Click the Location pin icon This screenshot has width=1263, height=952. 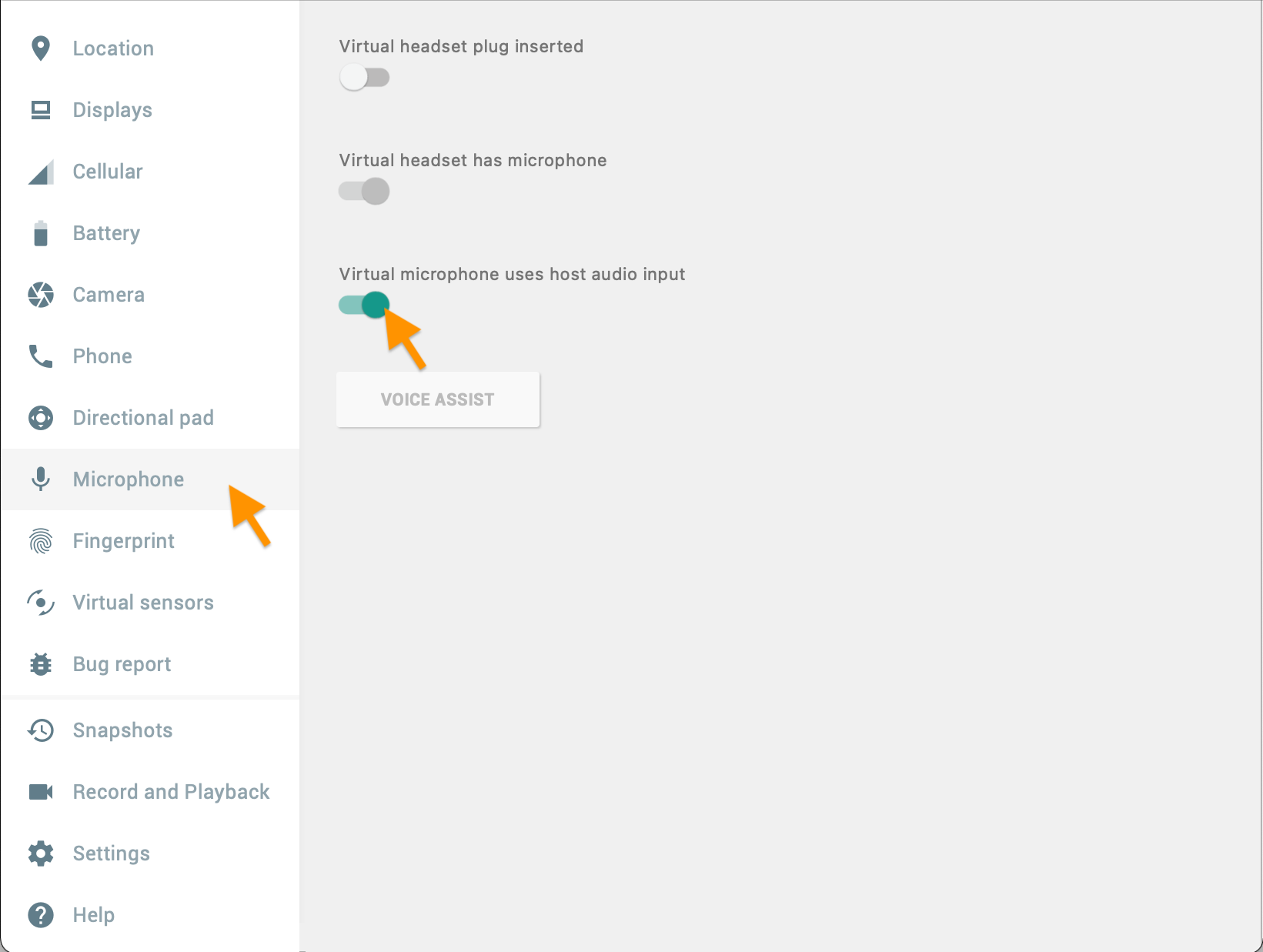(41, 48)
